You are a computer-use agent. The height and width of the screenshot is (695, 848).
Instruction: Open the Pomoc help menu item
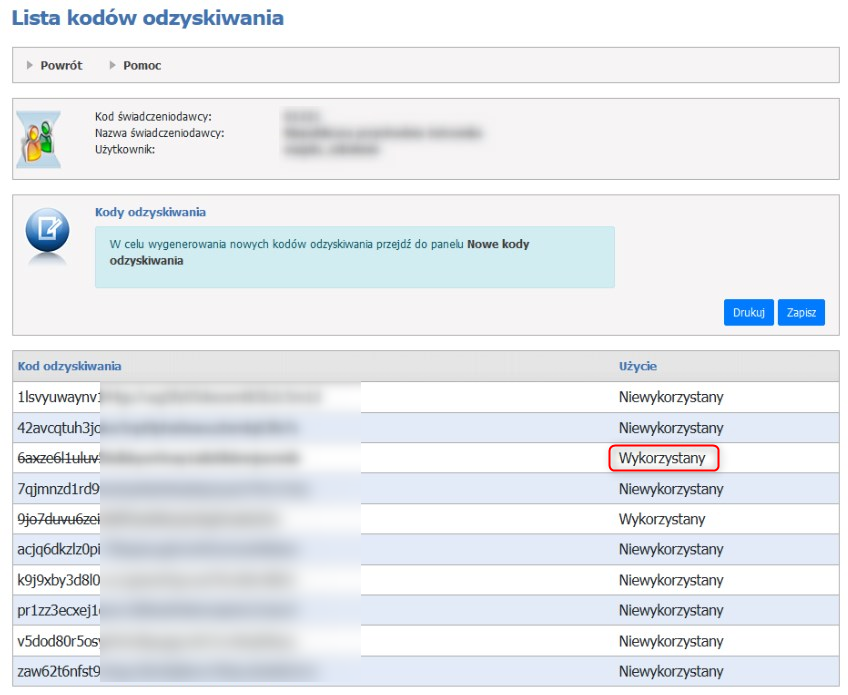point(142,65)
